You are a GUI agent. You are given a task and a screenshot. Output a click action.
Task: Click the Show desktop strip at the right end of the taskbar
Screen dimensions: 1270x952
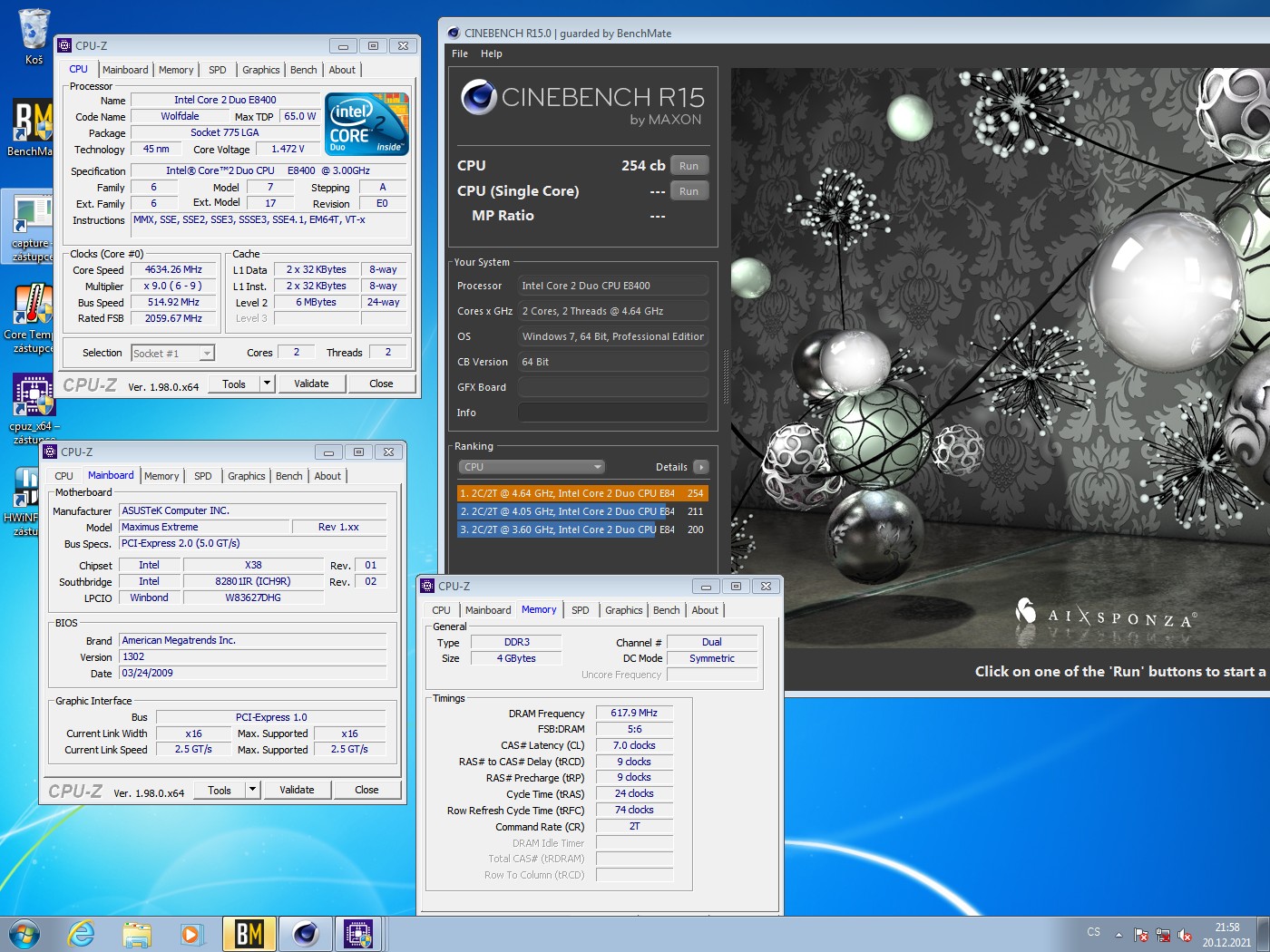coord(1263,934)
